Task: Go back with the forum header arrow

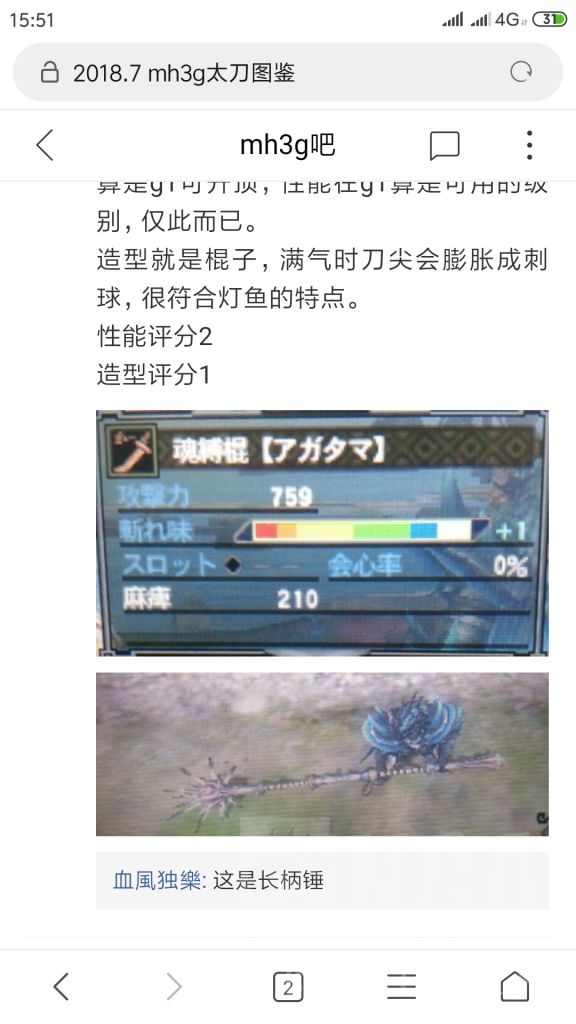Action: (x=45, y=145)
